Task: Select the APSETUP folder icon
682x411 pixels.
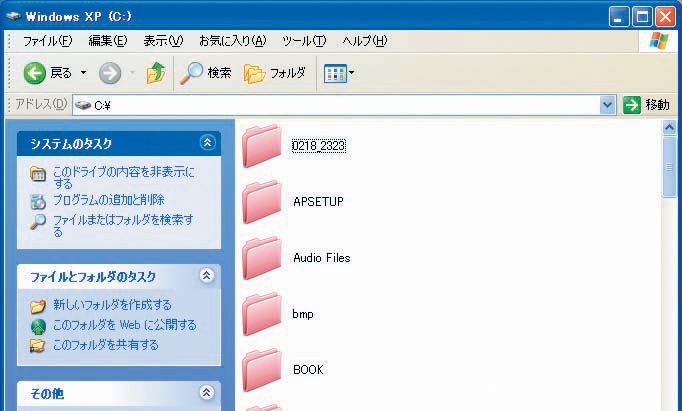Action: tap(262, 202)
